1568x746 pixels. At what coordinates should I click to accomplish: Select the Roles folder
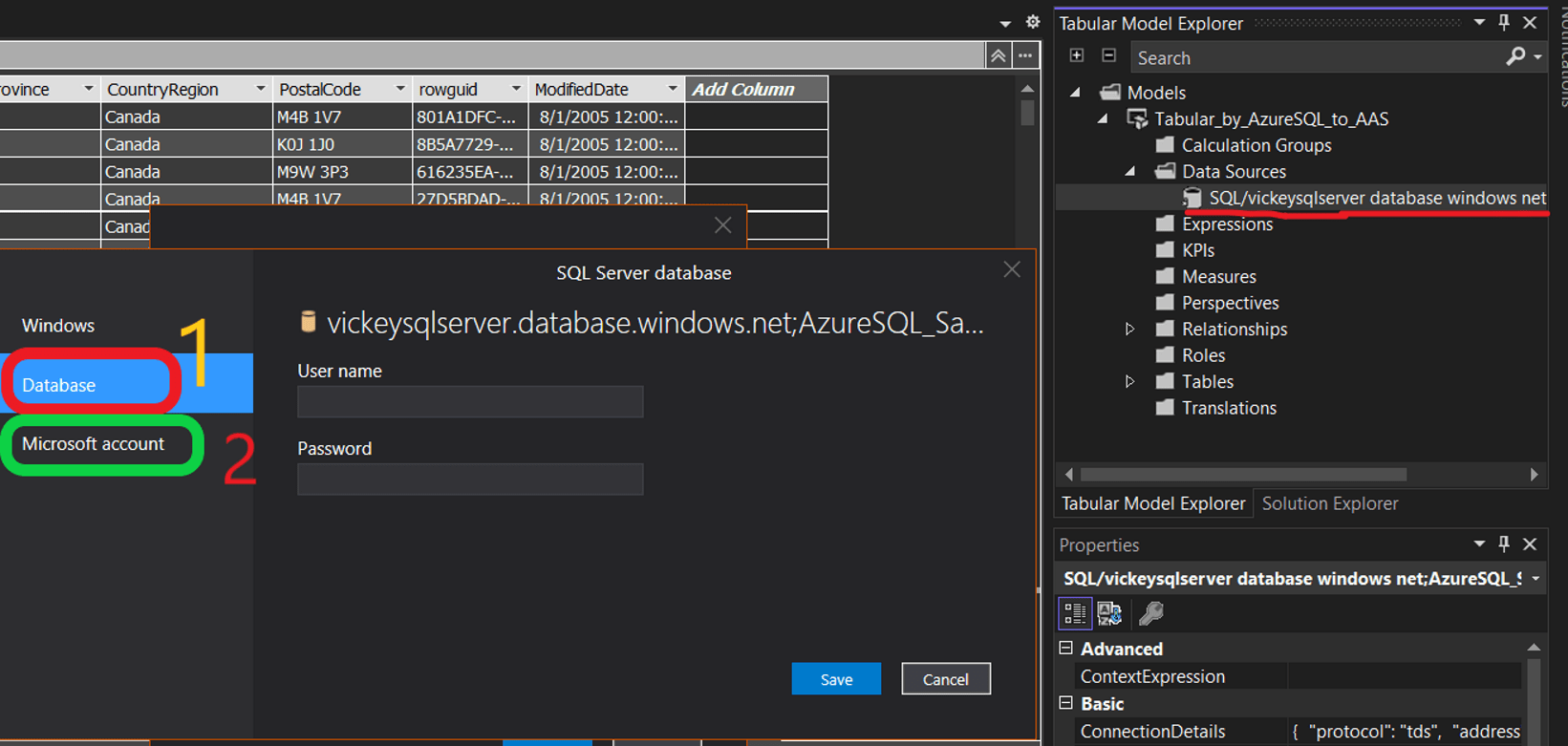[1203, 355]
